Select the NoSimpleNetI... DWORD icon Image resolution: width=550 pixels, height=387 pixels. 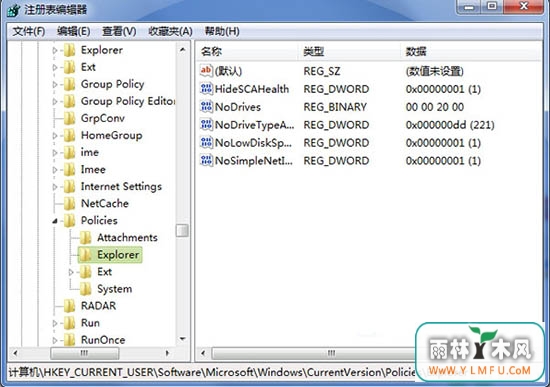[x=206, y=160]
